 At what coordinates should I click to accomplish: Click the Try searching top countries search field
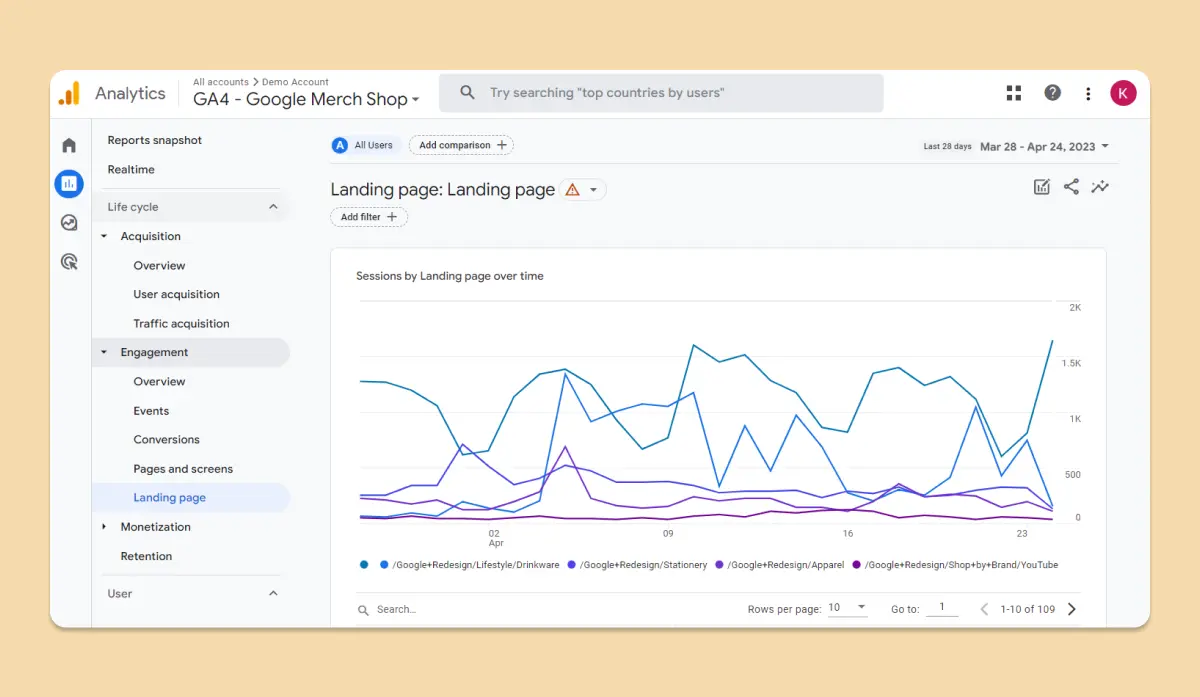coord(661,93)
